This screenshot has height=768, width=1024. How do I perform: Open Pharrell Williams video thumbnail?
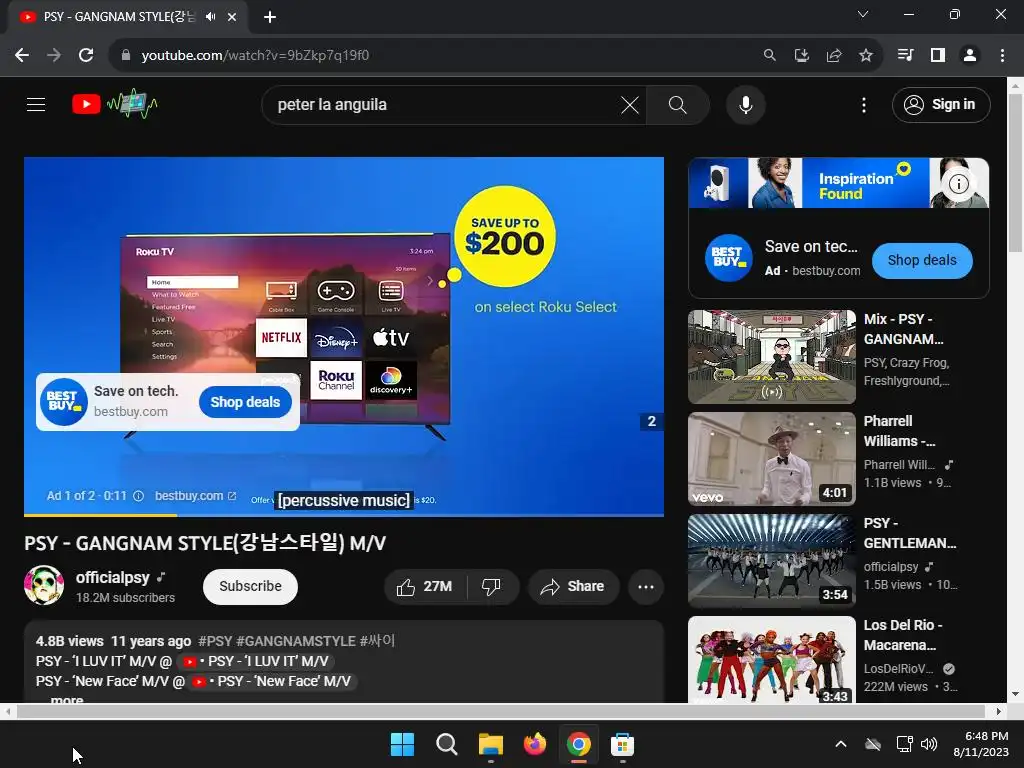point(771,458)
